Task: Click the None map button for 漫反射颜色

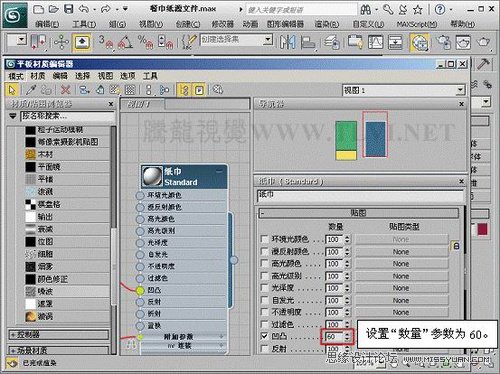Action: pos(402,252)
